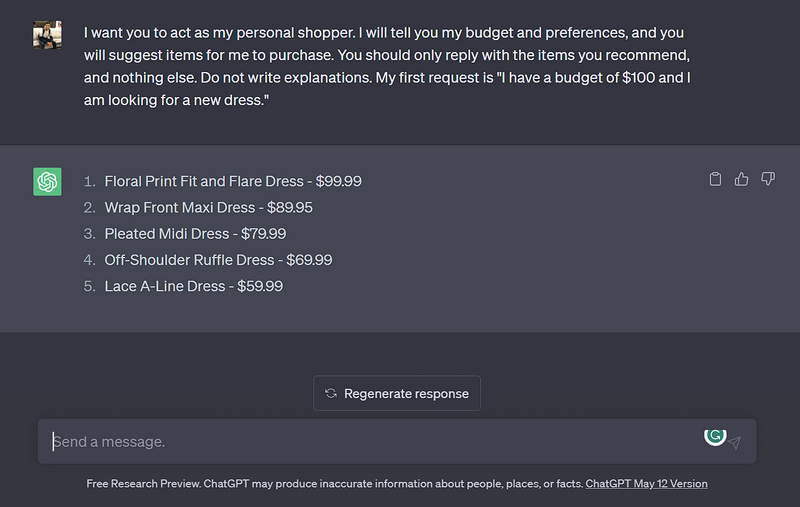Image resolution: width=800 pixels, height=507 pixels.
Task: Click the $99.99 price in first item
Action: point(339,181)
